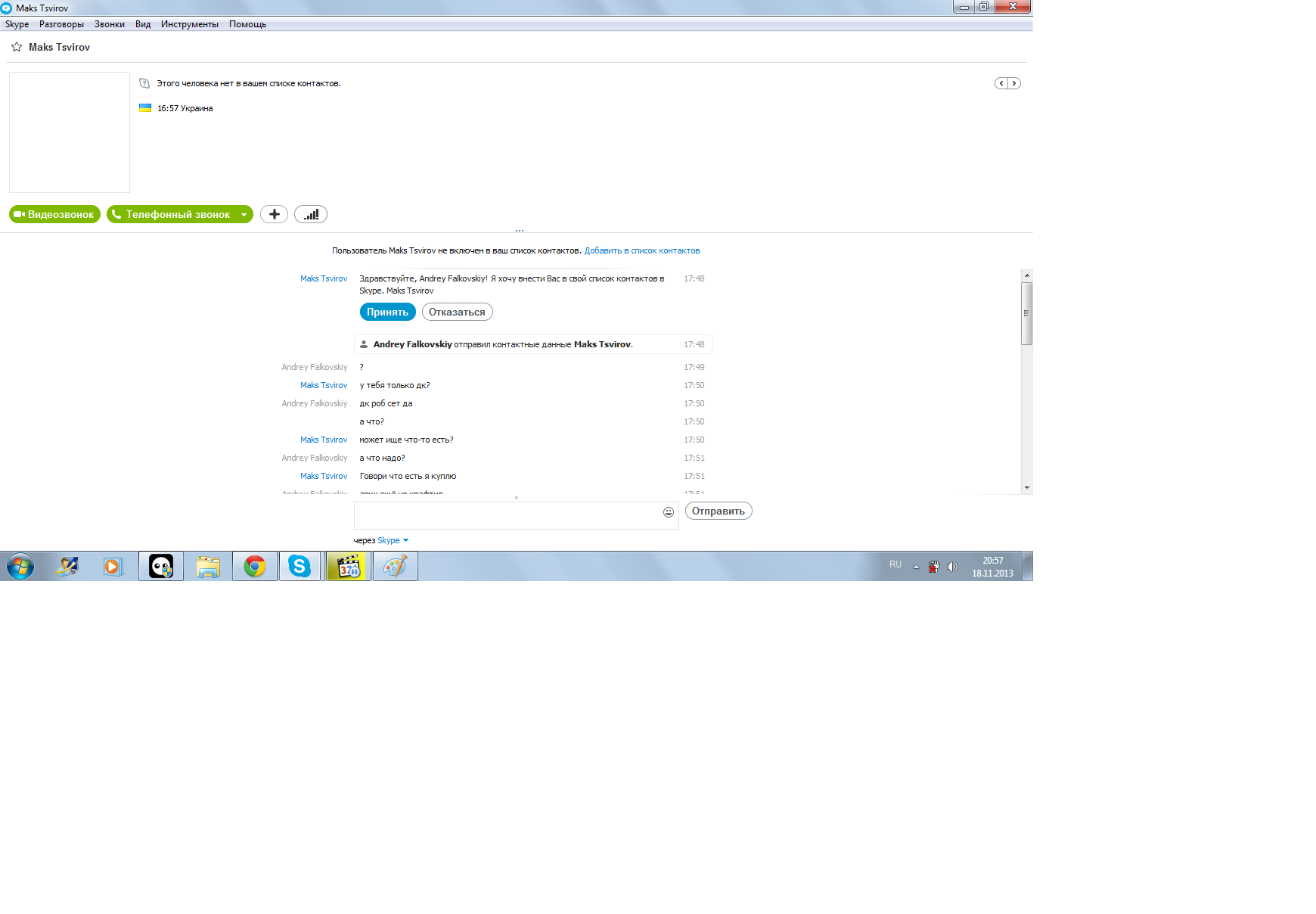Click the Телефонный звонок call button
This screenshot has width=1316, height=914.
click(x=172, y=214)
